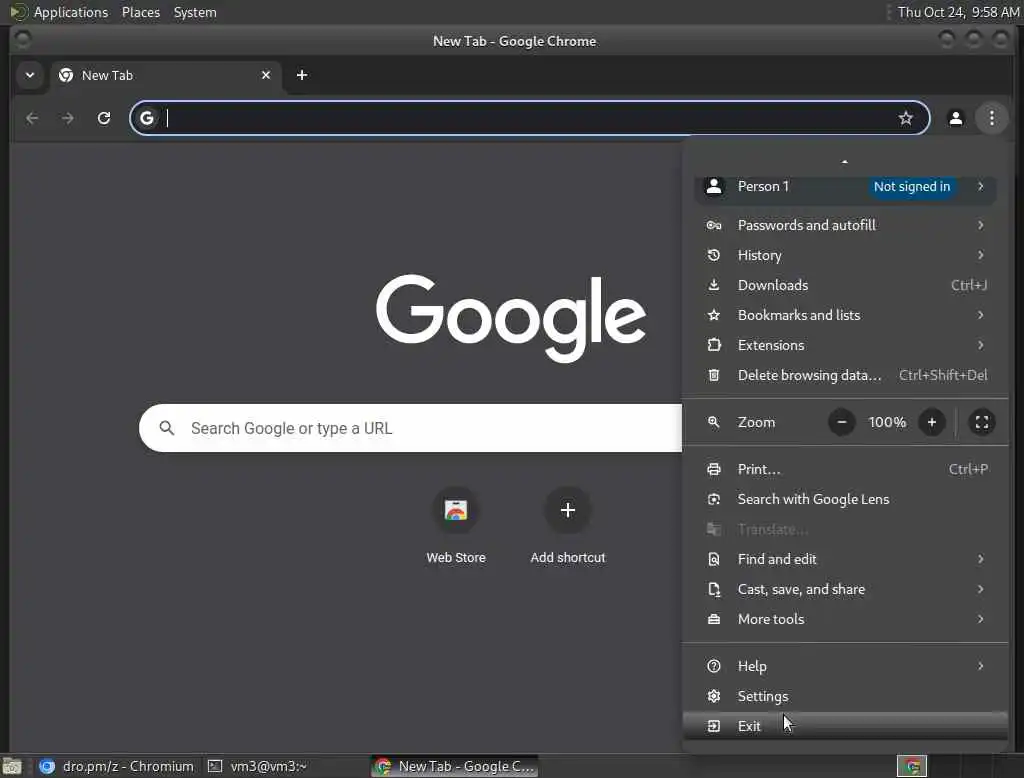Choose Exit to quit Chrome
1024x778 pixels.
pyautogui.click(x=844, y=726)
